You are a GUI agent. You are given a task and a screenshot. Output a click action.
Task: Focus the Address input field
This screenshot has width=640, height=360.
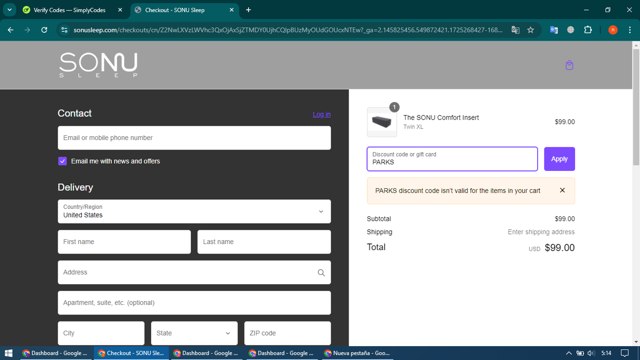(194, 272)
